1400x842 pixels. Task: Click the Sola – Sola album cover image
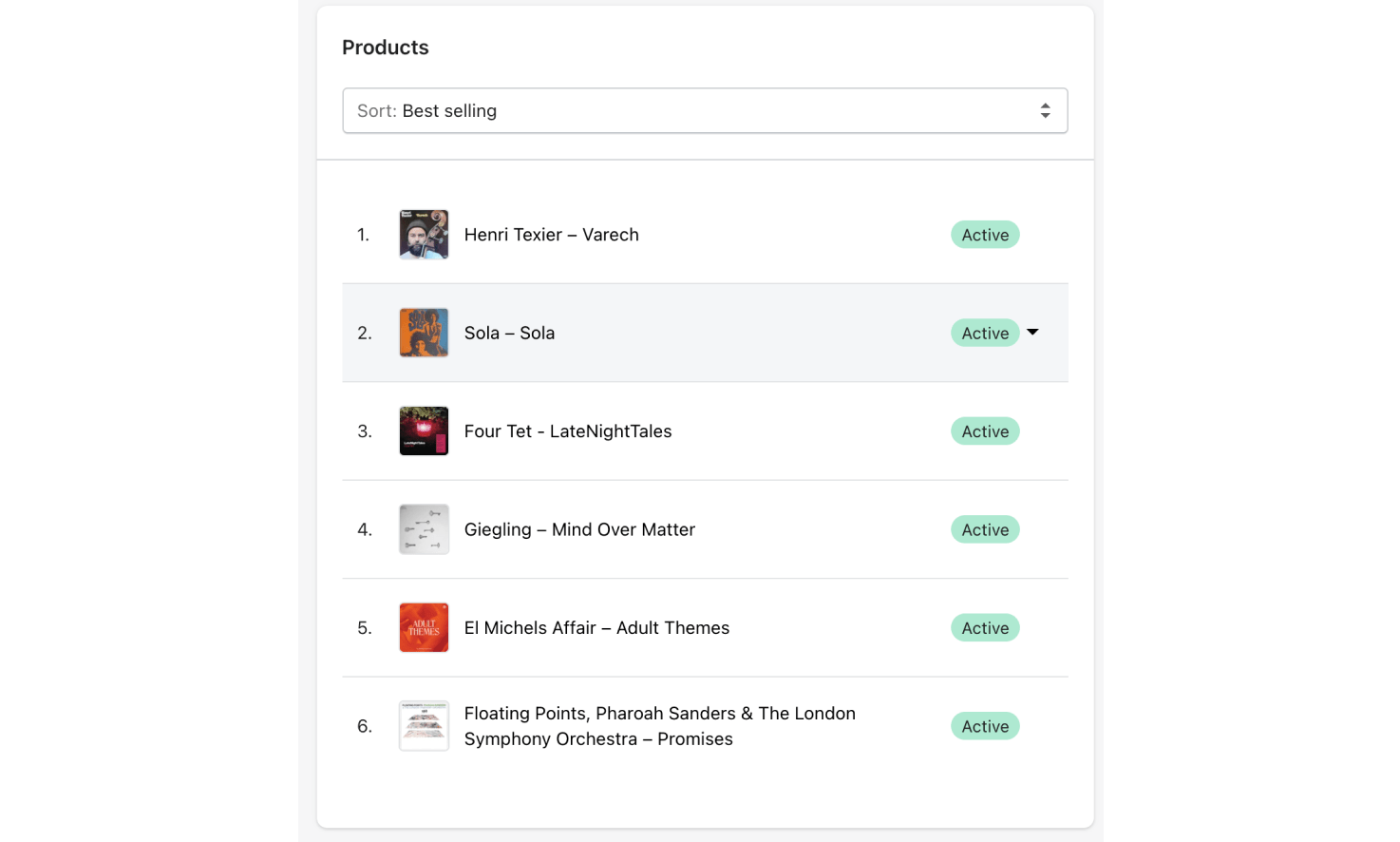point(424,333)
